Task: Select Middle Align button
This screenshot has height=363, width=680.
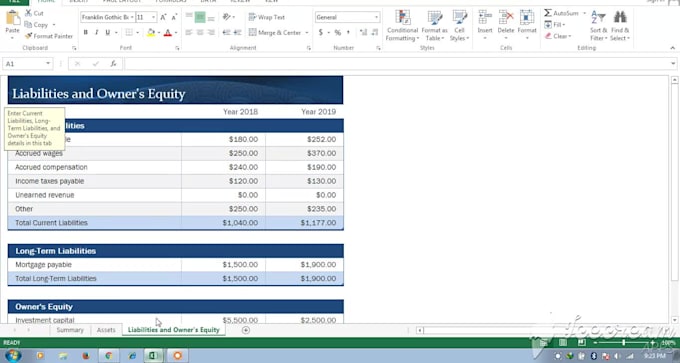Action: [x=200, y=17]
